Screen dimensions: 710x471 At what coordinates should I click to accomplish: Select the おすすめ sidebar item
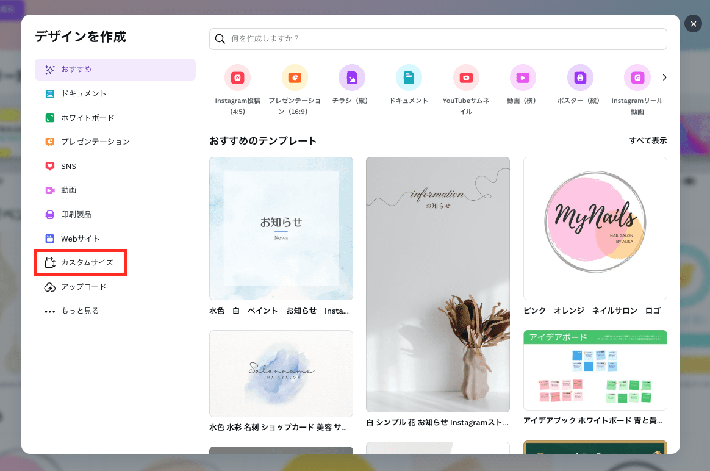(x=115, y=70)
